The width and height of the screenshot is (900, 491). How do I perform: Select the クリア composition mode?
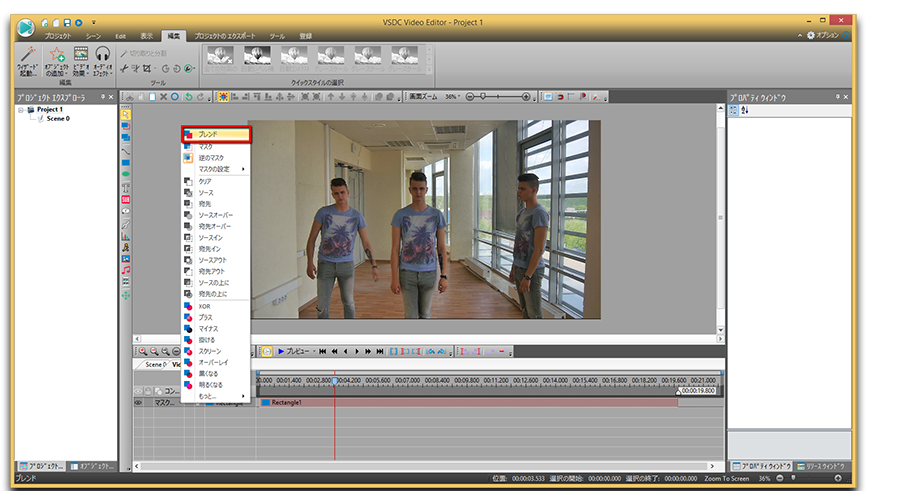pos(216,181)
